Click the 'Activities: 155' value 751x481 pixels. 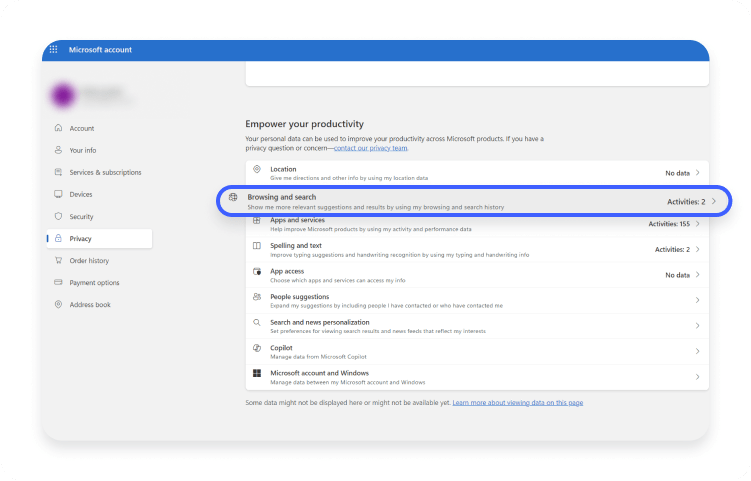(669, 224)
